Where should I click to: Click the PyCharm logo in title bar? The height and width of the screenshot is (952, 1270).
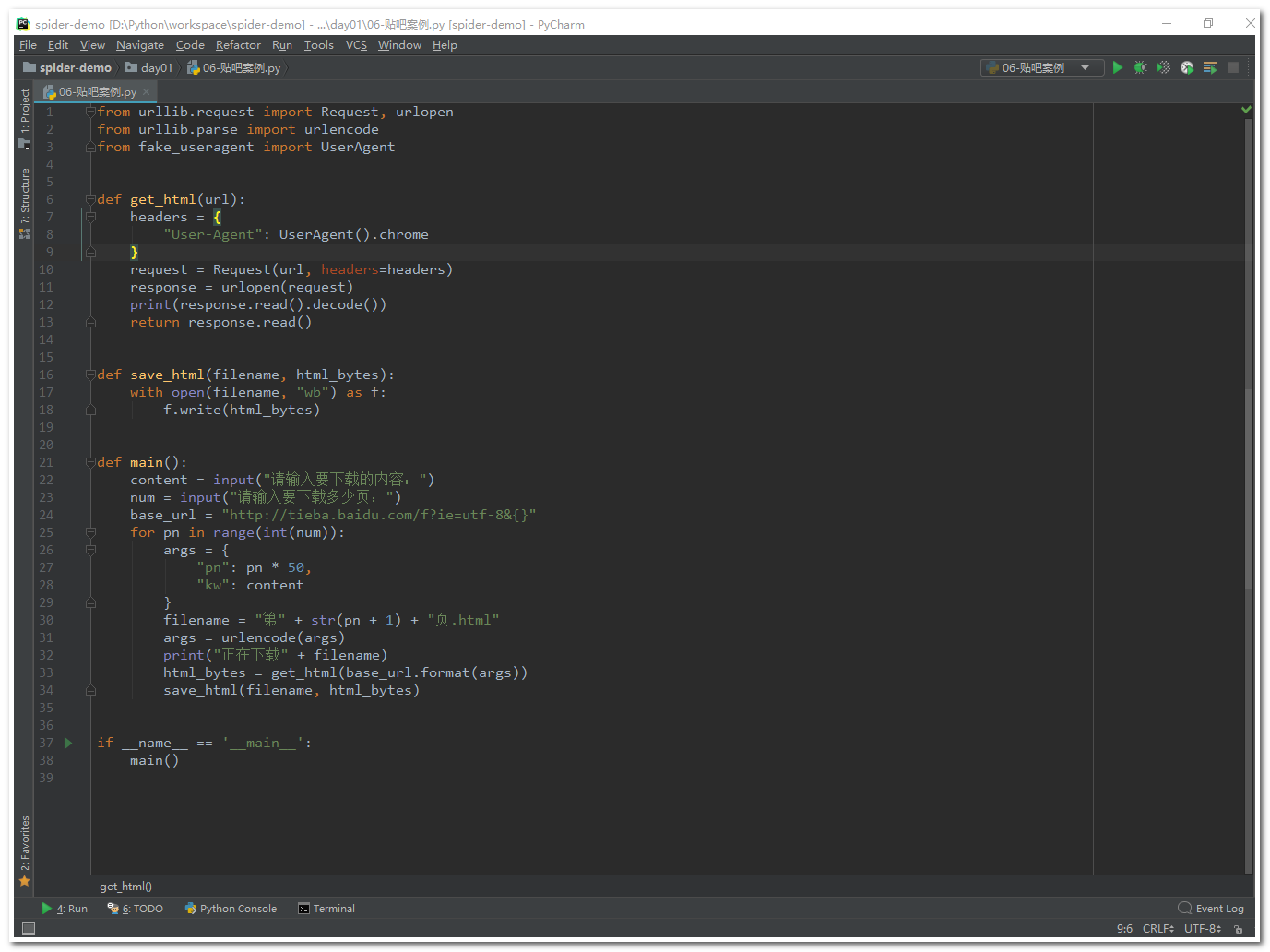coord(23,24)
